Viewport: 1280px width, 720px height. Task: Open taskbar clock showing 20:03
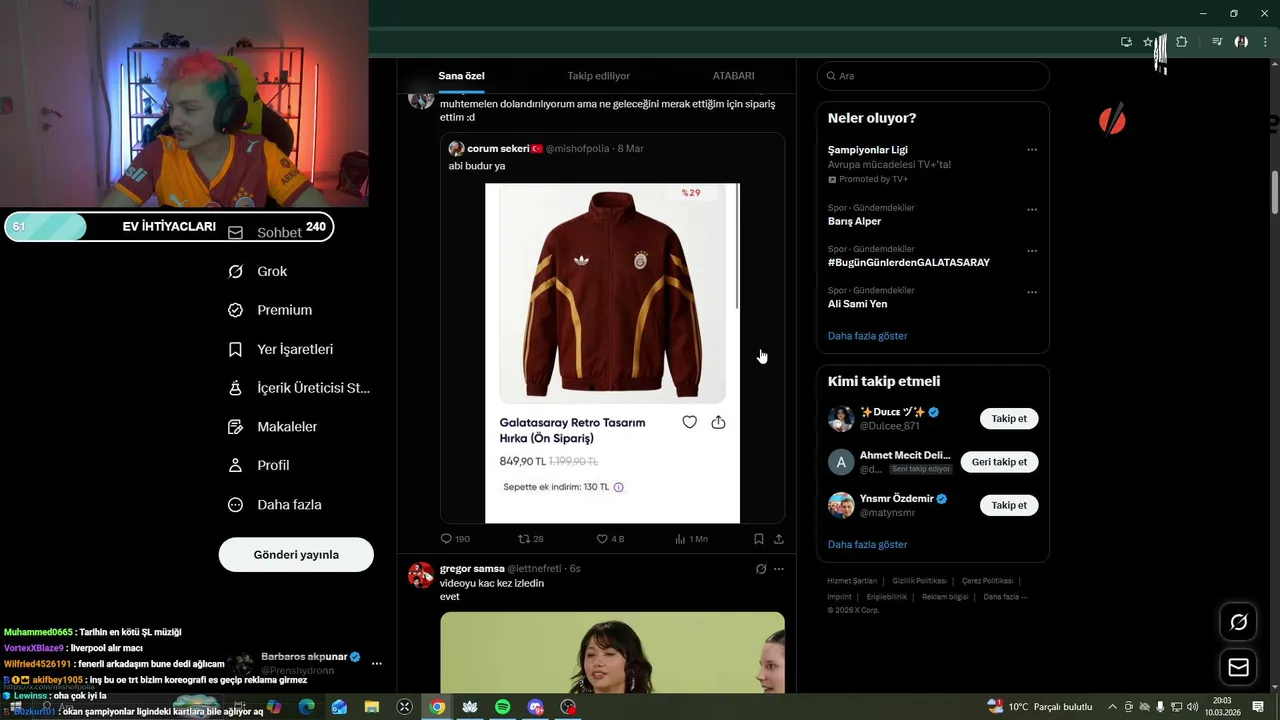1221,707
